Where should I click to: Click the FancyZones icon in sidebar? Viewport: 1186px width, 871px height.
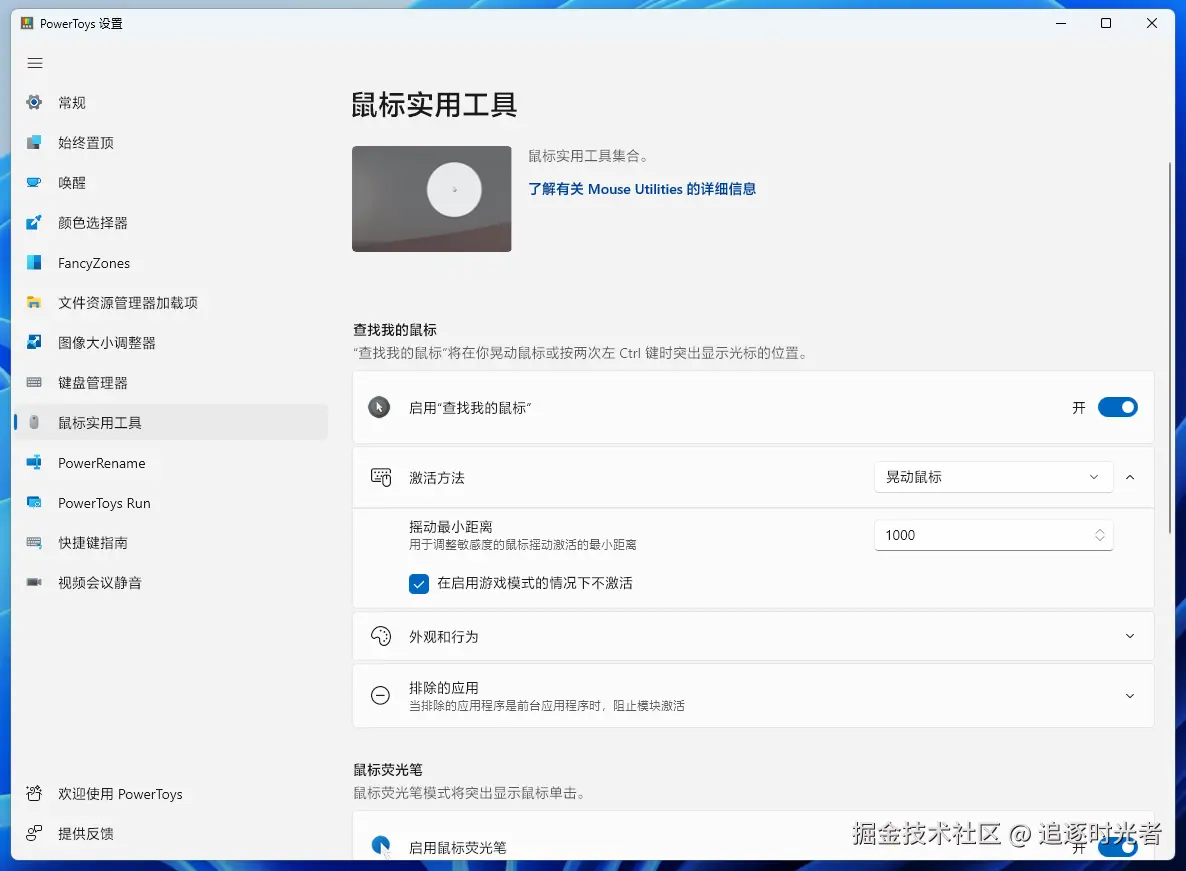(35, 263)
